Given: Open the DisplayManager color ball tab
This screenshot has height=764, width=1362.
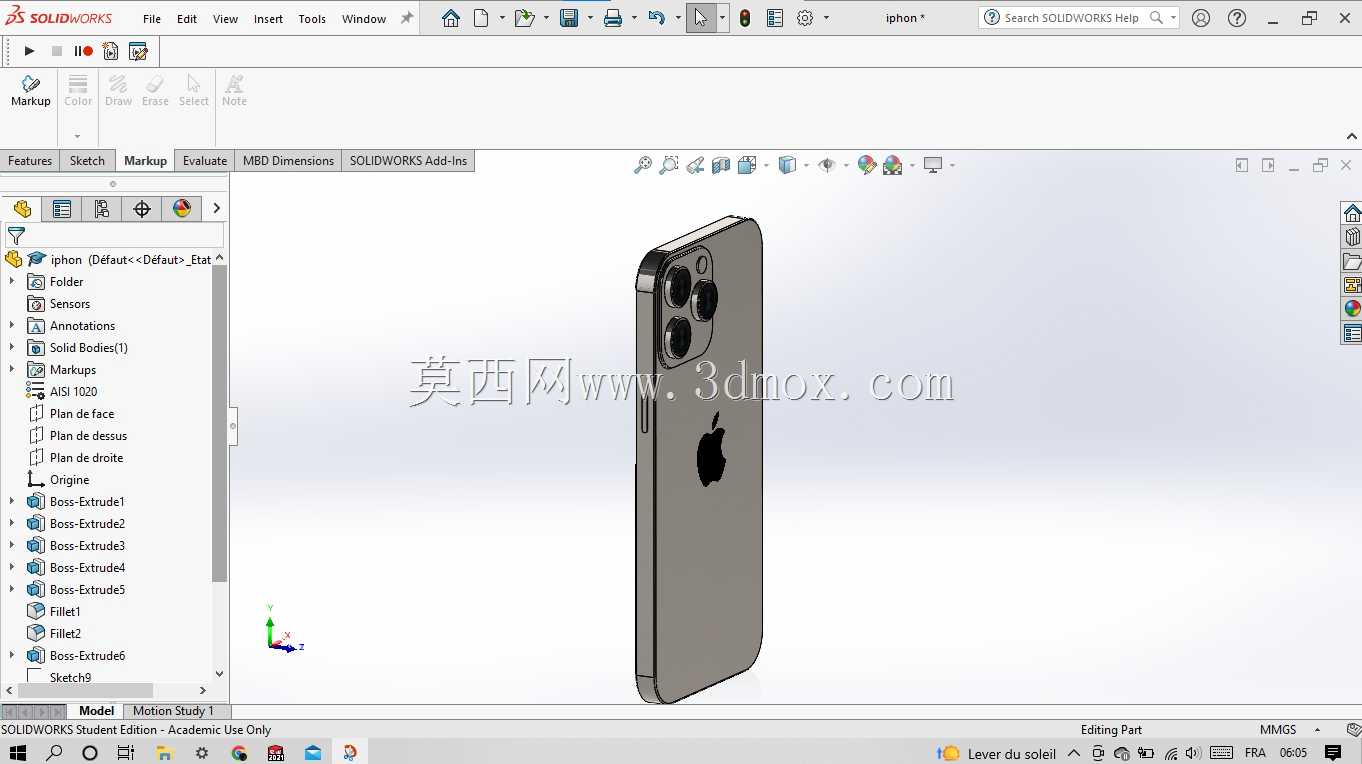Looking at the screenshot, I should tap(182, 208).
